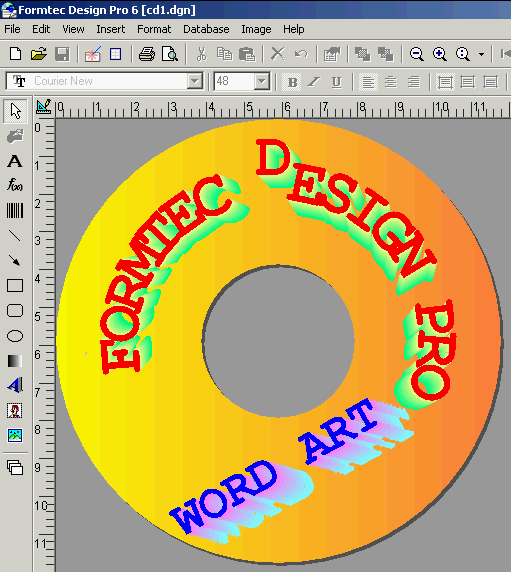Toggle Bold text formatting
Image resolution: width=511 pixels, height=572 pixels.
292,82
